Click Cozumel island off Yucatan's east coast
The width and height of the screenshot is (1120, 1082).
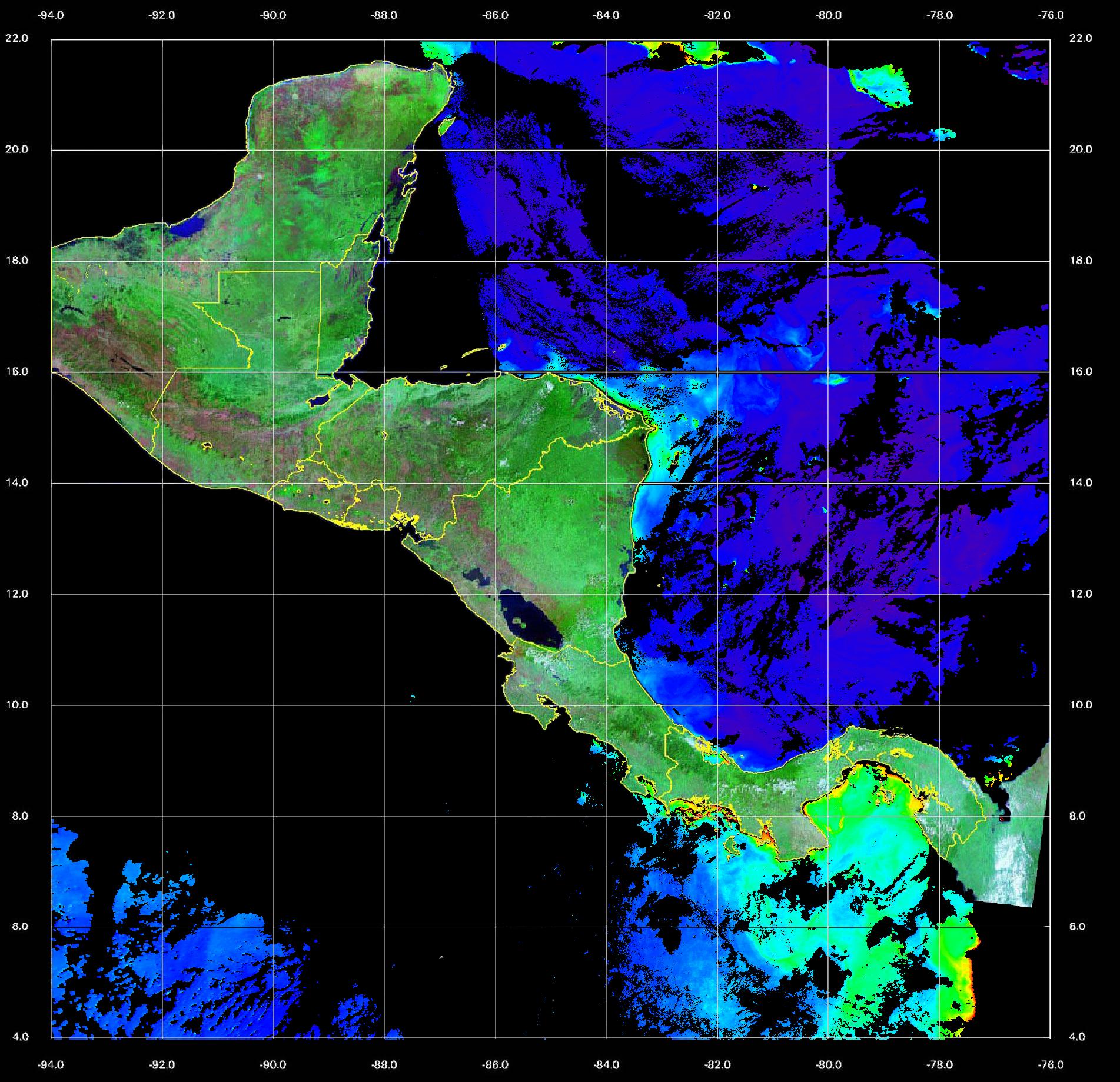447,125
